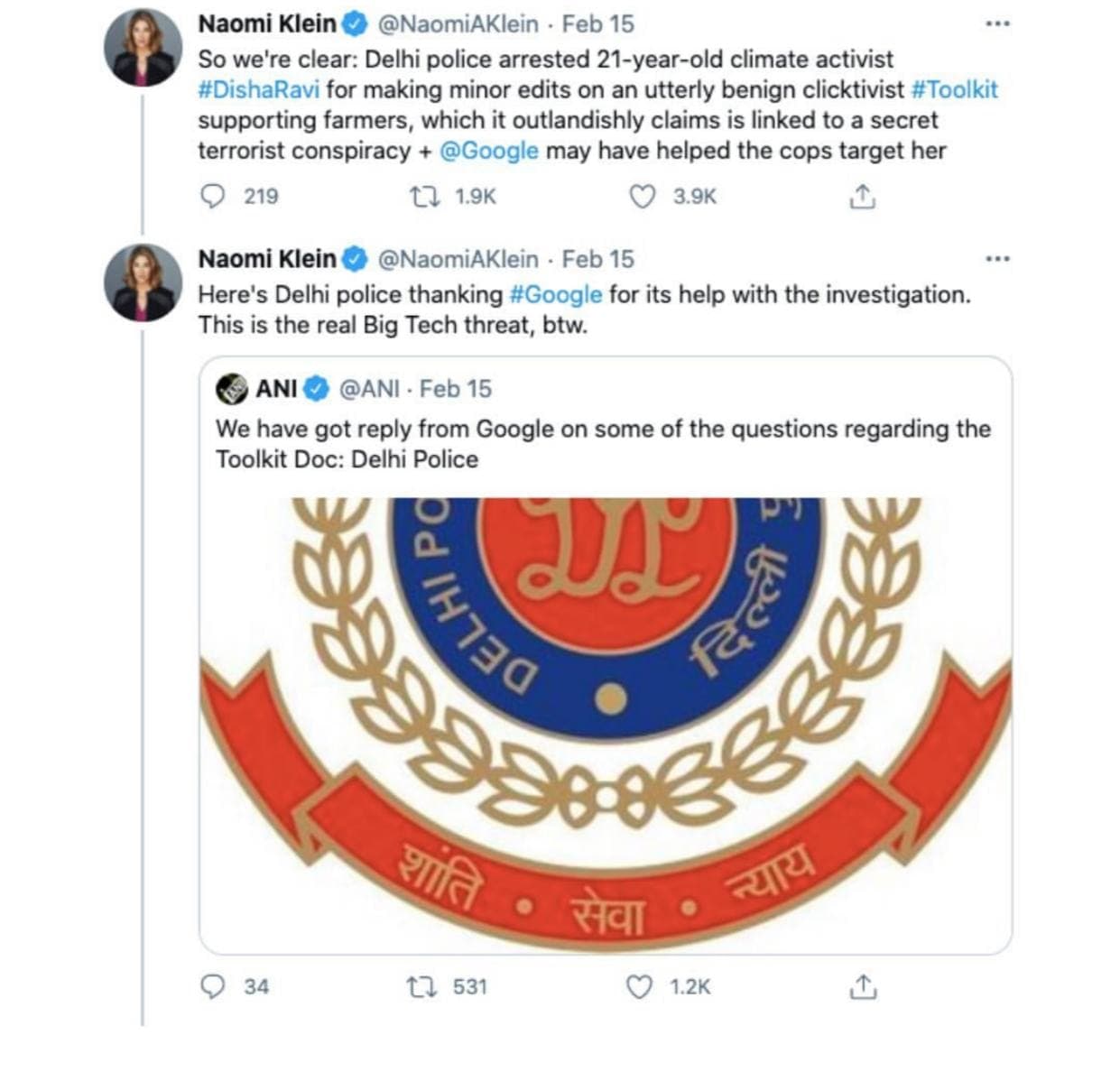Open Naomi Klein's avatar on second tweet
The width and height of the screenshot is (1120, 1072).
[x=143, y=283]
